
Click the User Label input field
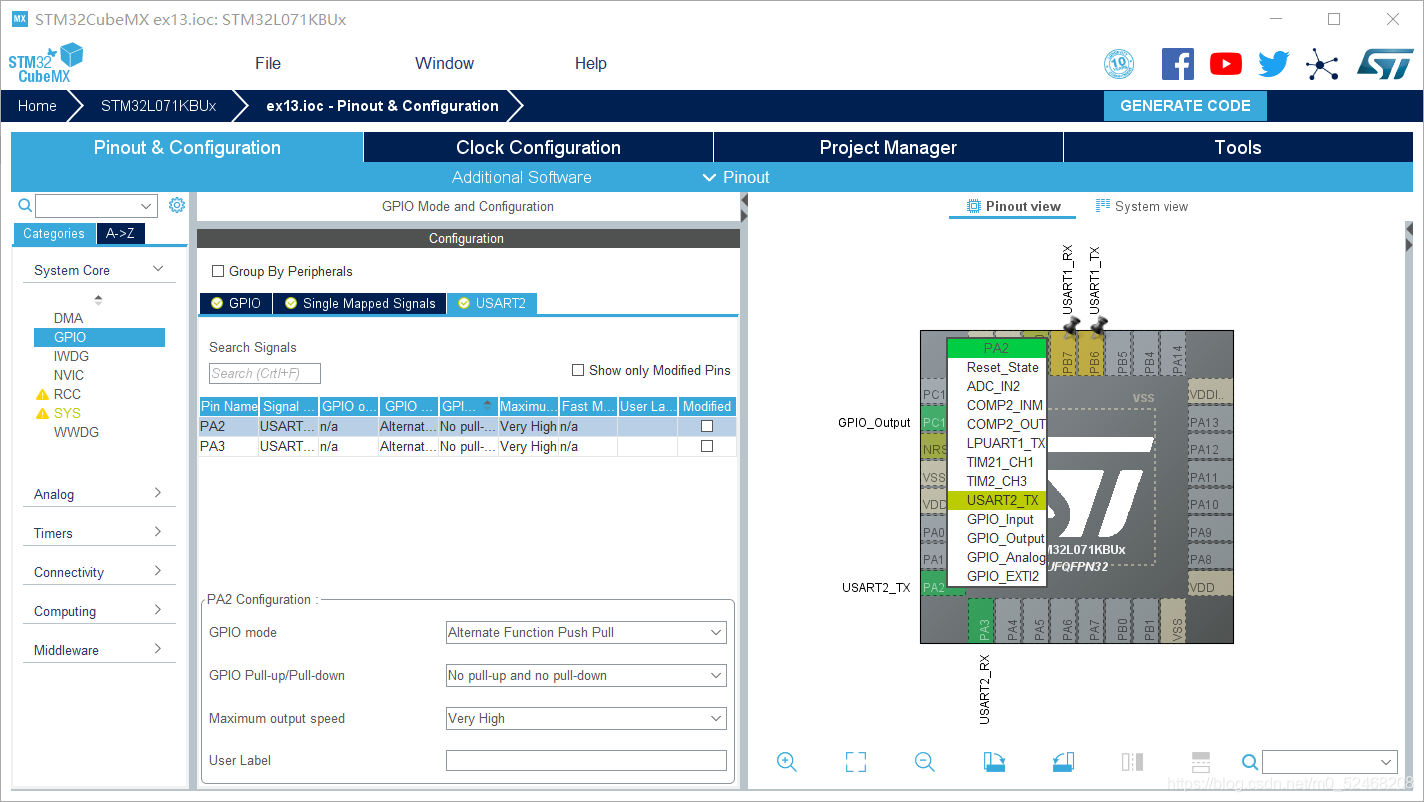point(586,761)
